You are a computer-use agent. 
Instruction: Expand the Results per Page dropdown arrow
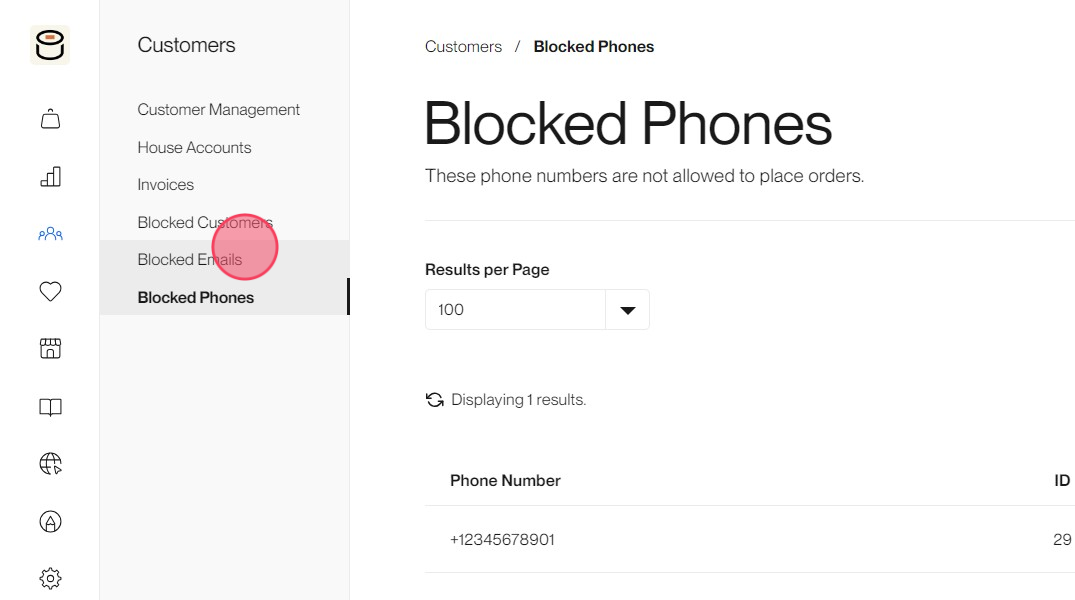click(x=627, y=310)
